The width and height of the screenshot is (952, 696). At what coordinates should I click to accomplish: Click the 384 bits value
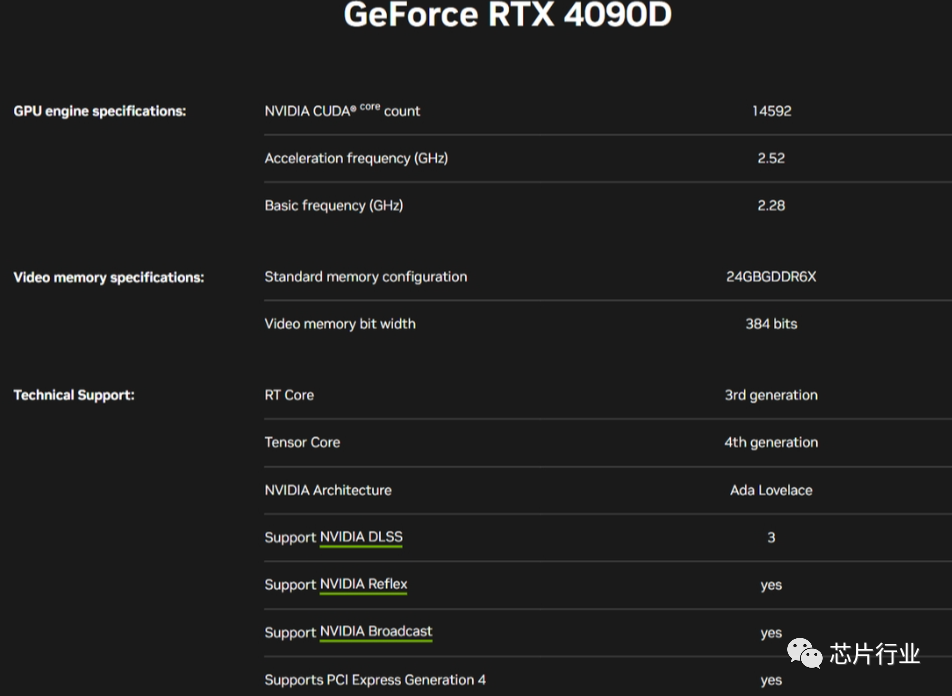click(771, 324)
